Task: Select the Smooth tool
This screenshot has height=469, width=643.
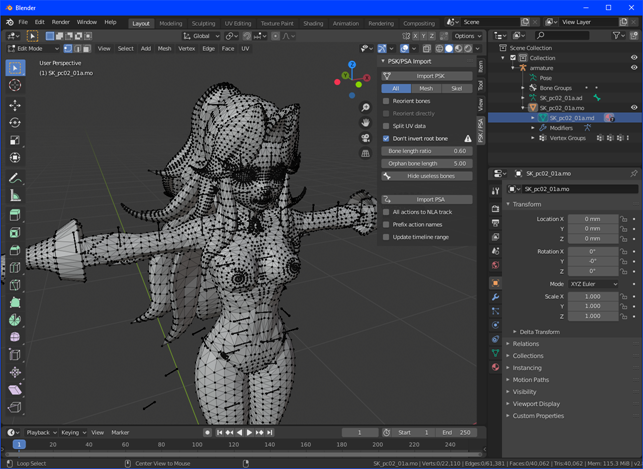Action: point(15,337)
